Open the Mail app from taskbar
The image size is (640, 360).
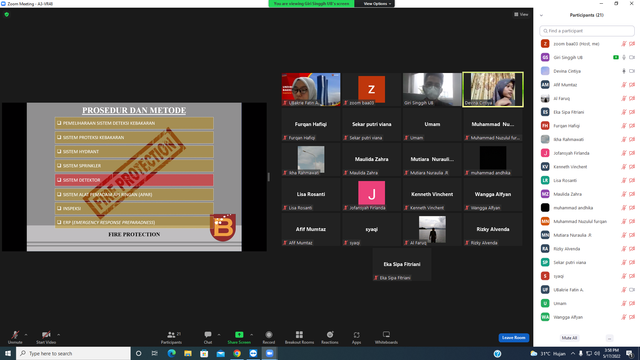coord(220,353)
